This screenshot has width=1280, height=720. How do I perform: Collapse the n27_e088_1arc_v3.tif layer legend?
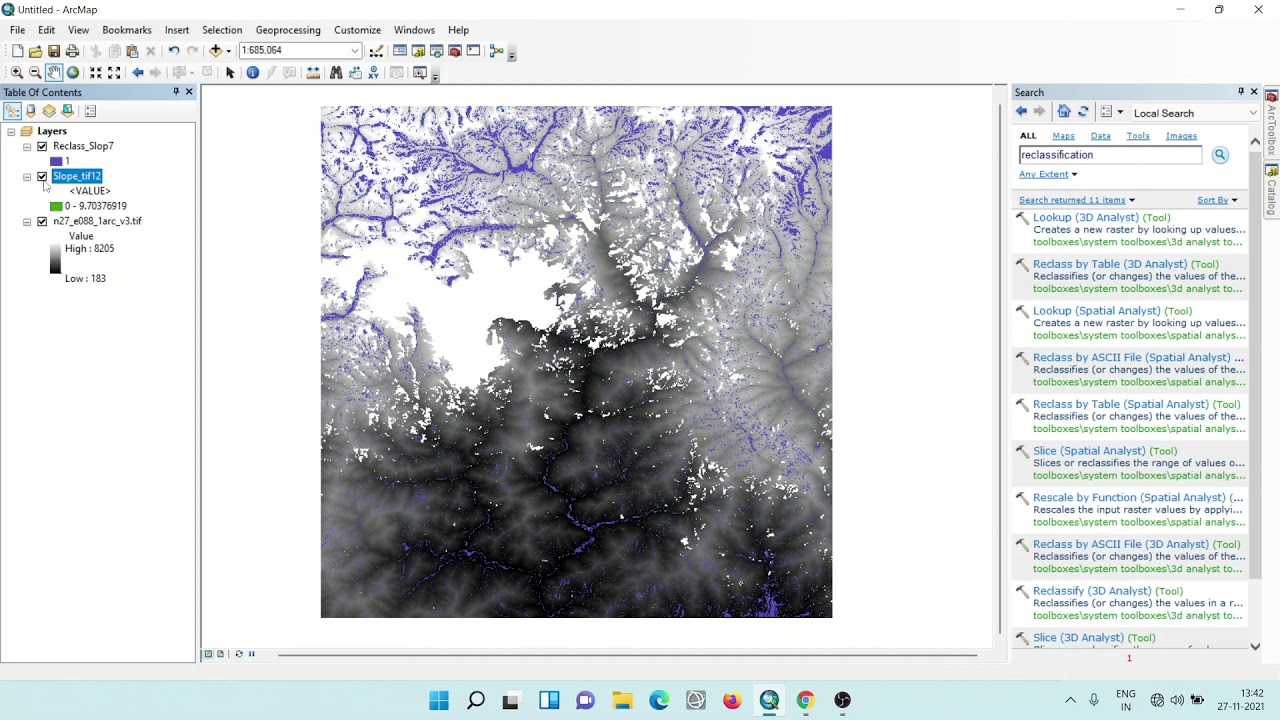(27, 221)
